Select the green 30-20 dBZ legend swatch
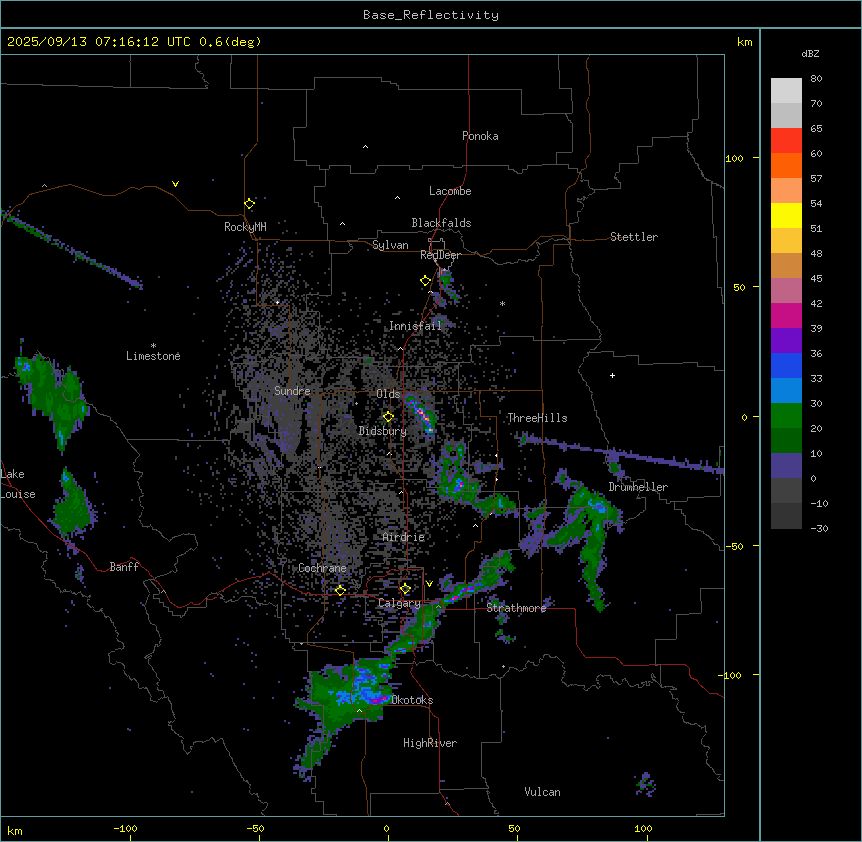The width and height of the screenshot is (862, 842). click(786, 416)
